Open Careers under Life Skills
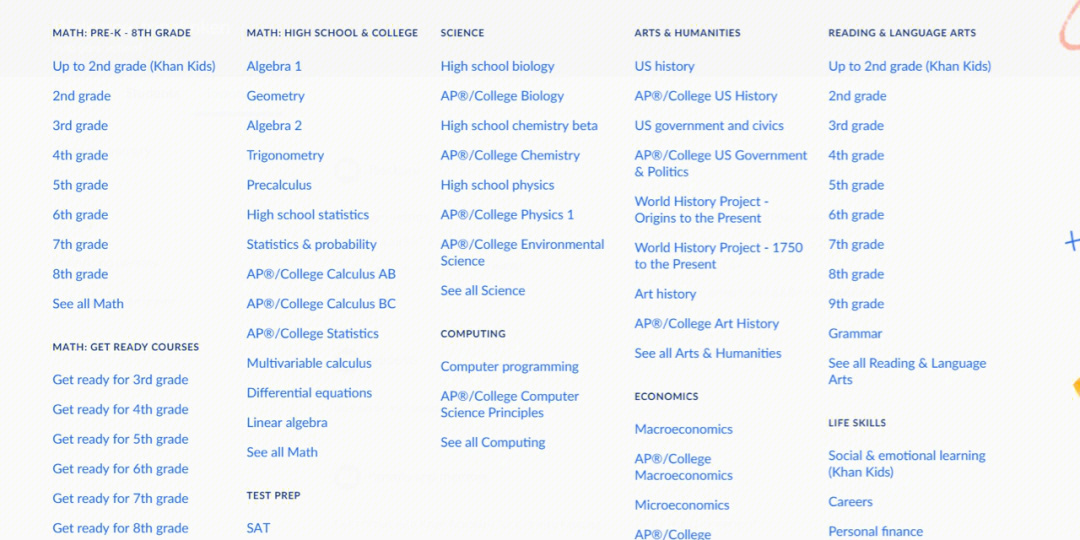The height and width of the screenshot is (540, 1080). tap(851, 501)
